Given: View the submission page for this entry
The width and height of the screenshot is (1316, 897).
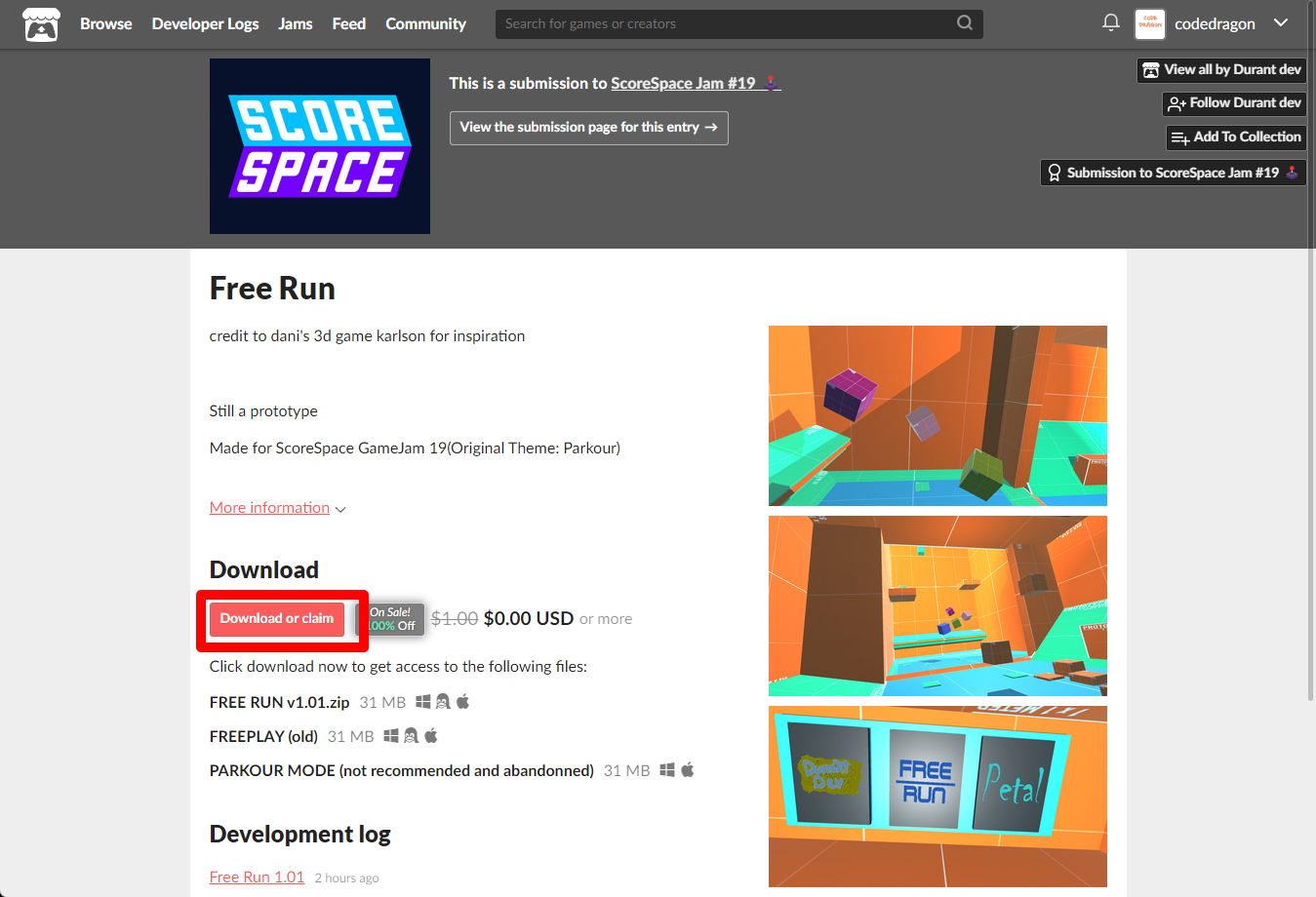Looking at the screenshot, I should (x=588, y=128).
